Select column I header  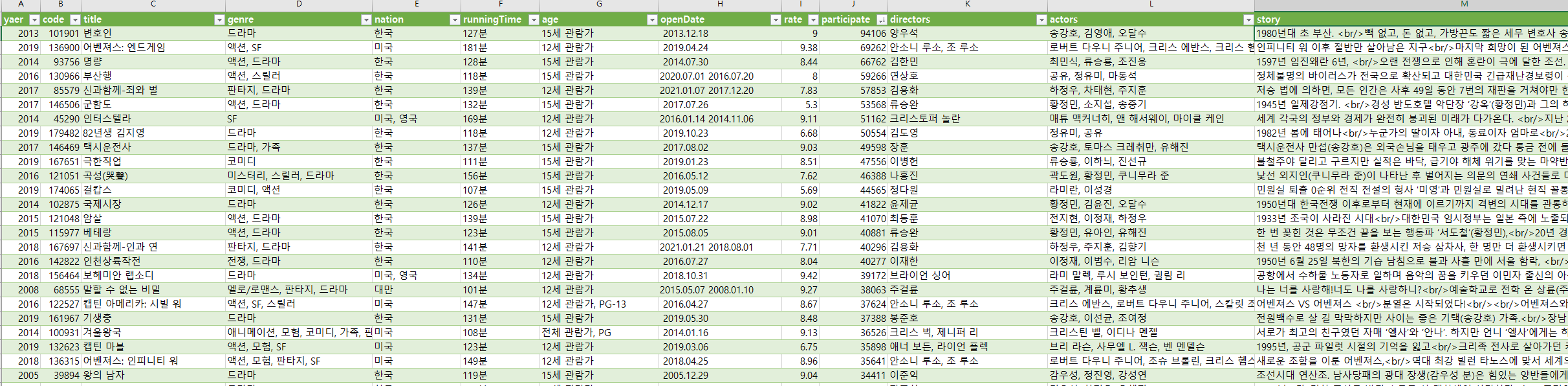point(801,4)
